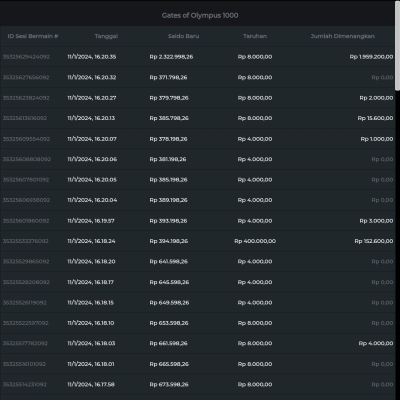Click the balance value Rp 378.198,26
The image size is (400, 400).
click(x=168, y=139)
